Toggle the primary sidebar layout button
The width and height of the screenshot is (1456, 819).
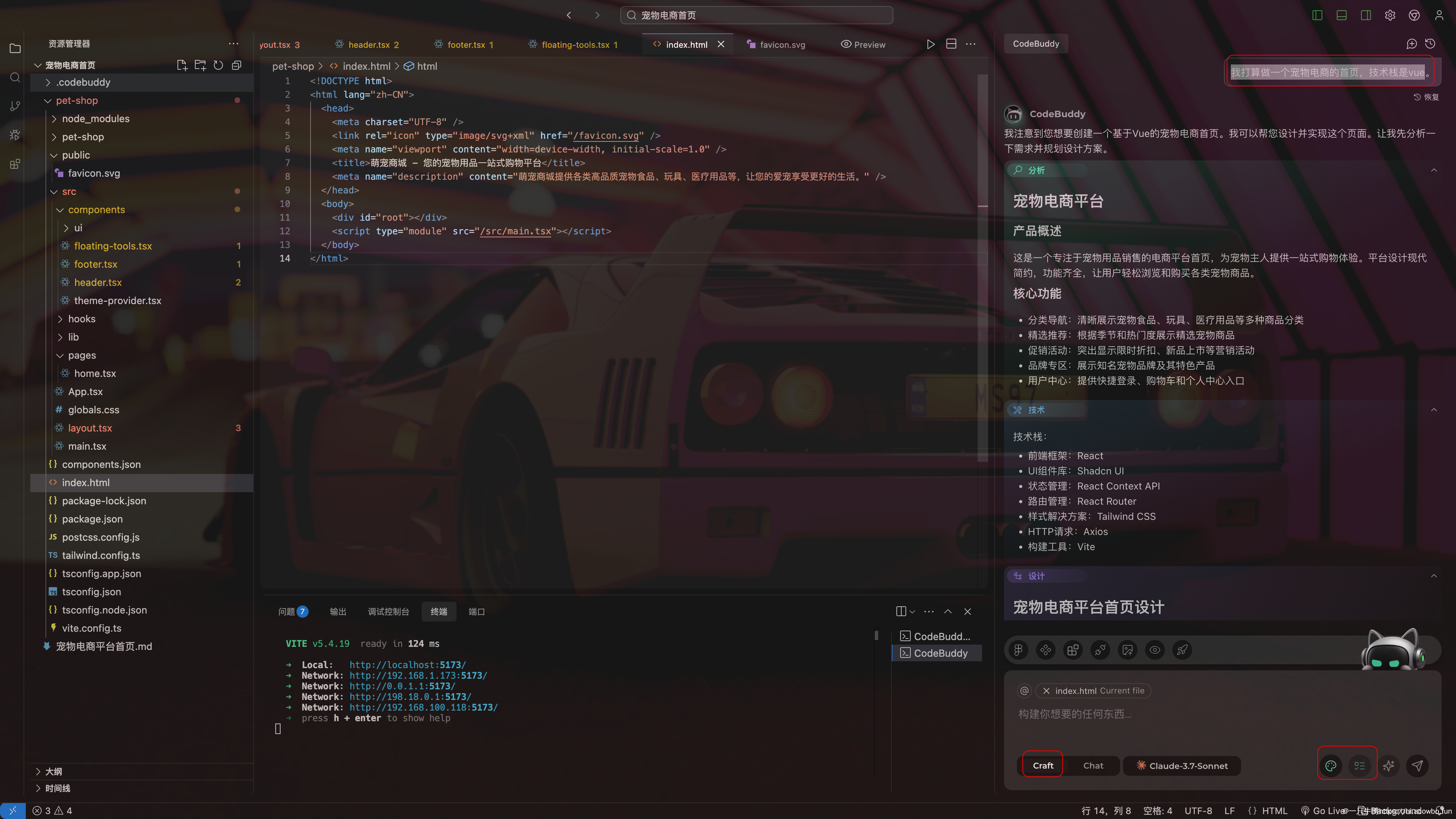(1317, 15)
